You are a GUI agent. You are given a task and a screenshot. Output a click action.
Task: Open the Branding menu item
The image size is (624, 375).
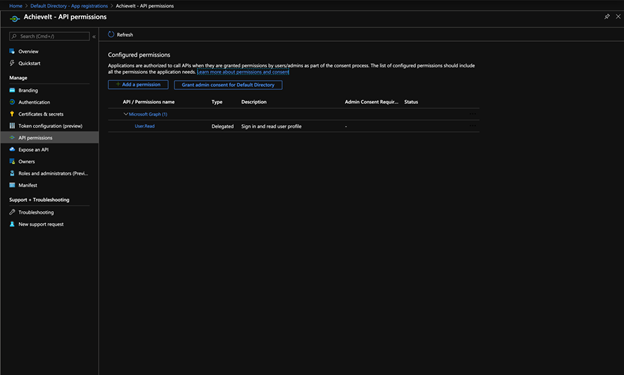click(x=28, y=90)
